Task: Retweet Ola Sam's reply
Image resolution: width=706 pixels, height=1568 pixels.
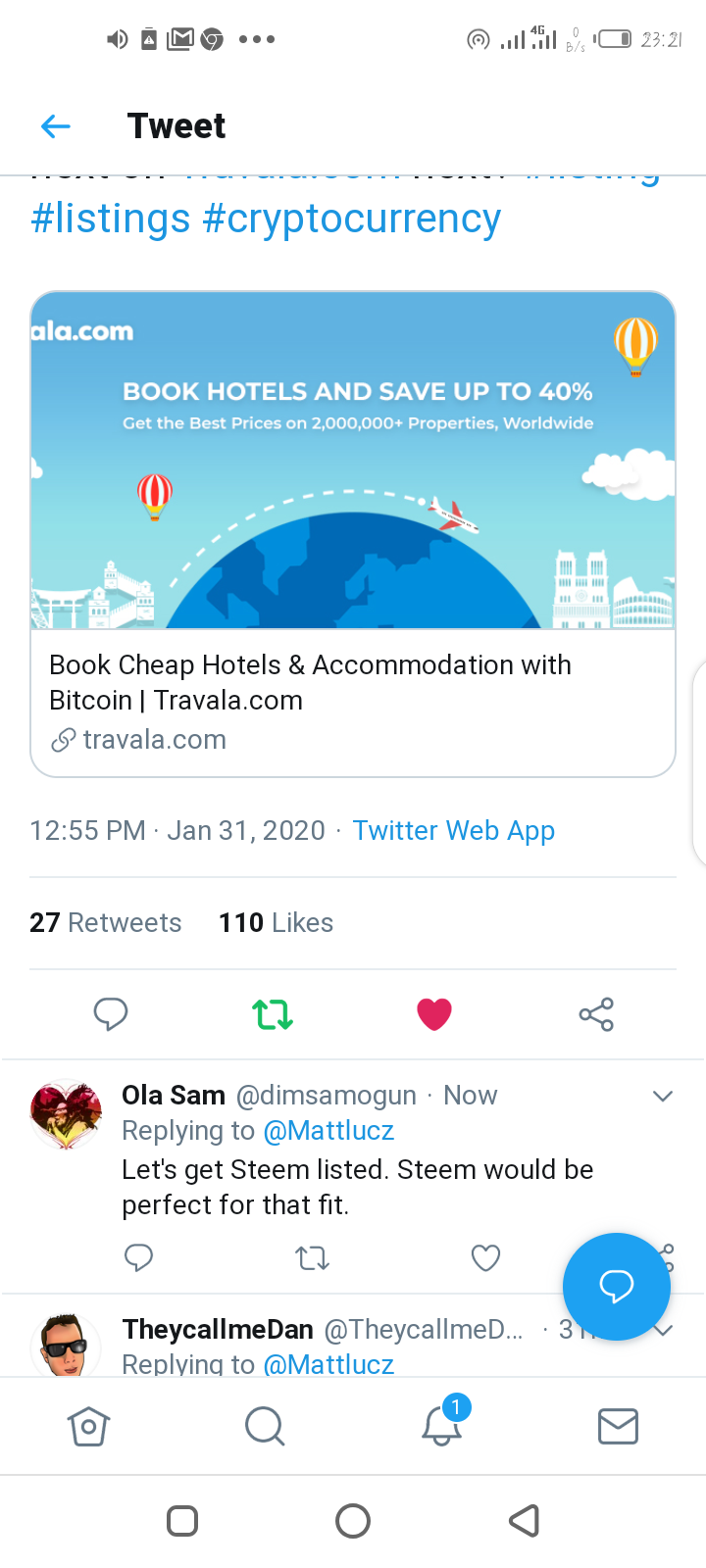Action: [x=313, y=1257]
